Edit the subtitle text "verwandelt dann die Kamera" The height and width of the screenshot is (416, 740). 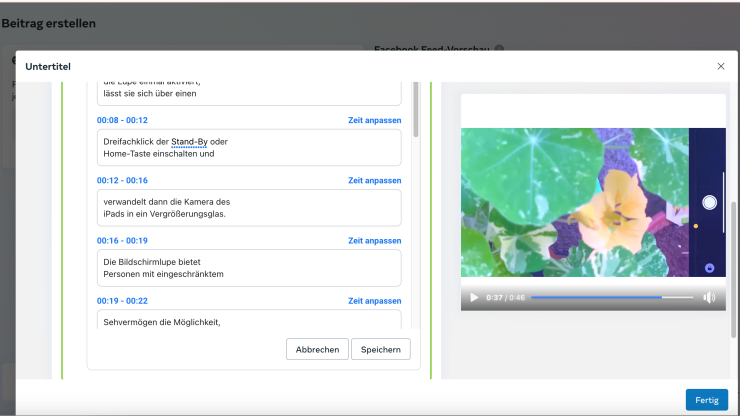tap(249, 208)
